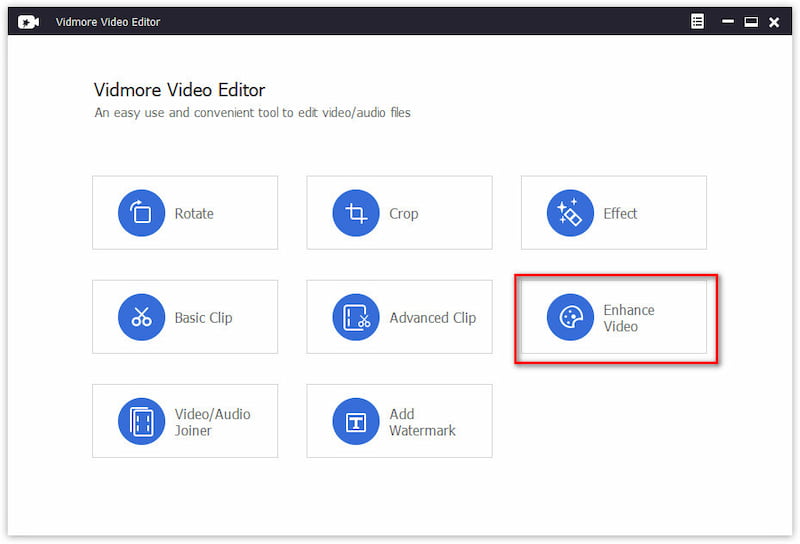Click the Effect magic wand icon
The image size is (800, 544).
tap(570, 213)
